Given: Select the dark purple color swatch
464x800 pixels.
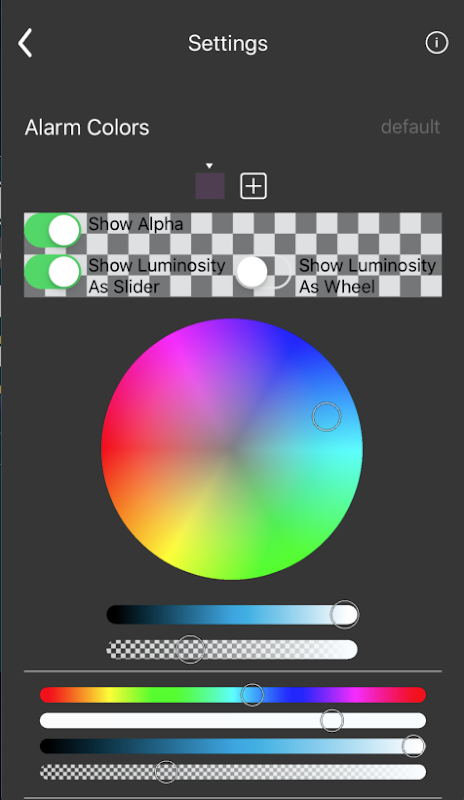Looking at the screenshot, I should coord(210,186).
